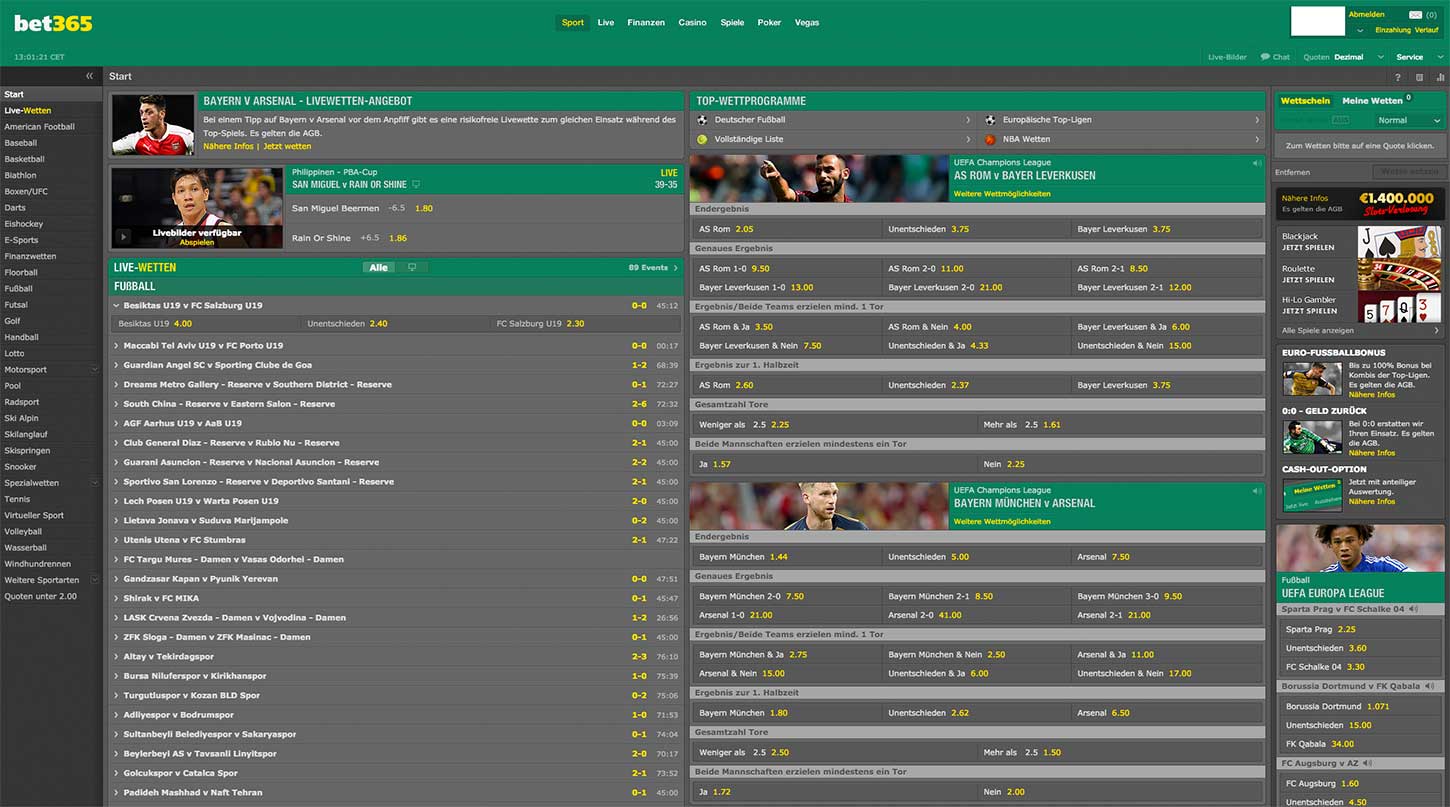Click the tennis ball icon beside Vollständige Liste
The image size is (1450, 807).
(702, 139)
